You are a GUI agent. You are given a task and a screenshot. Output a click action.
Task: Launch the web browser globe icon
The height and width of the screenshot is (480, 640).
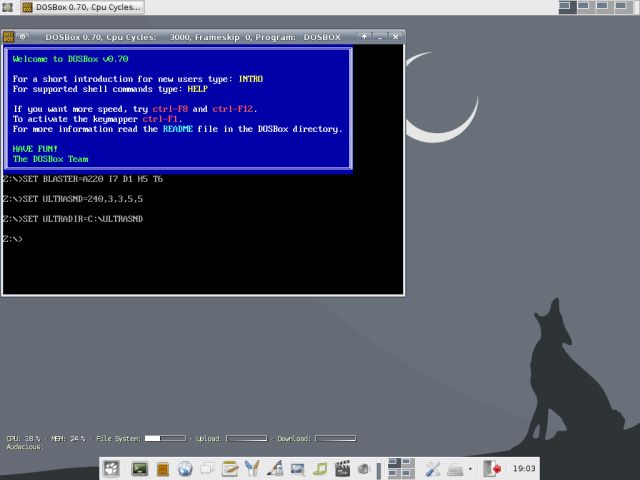(x=185, y=468)
